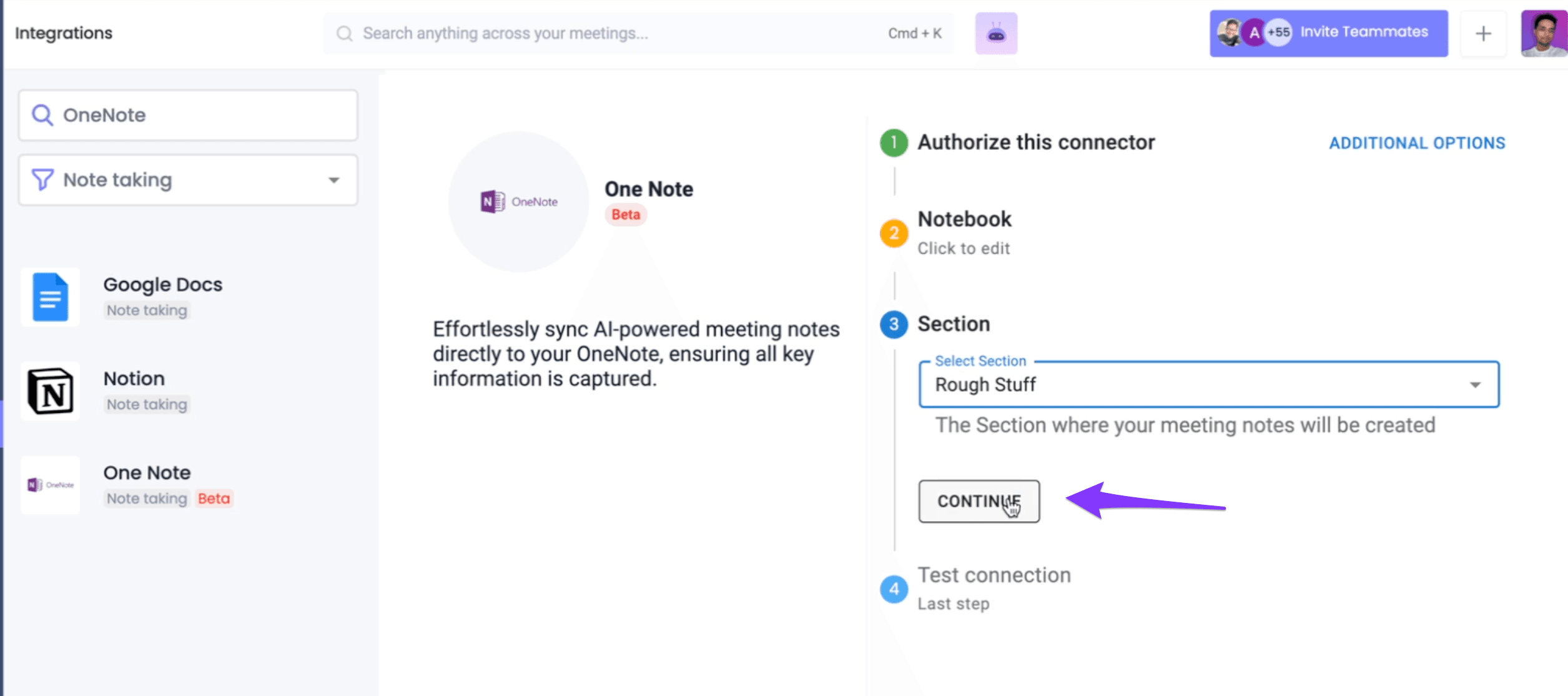
Task: Select Google Docs integration entry
Action: pos(162,284)
